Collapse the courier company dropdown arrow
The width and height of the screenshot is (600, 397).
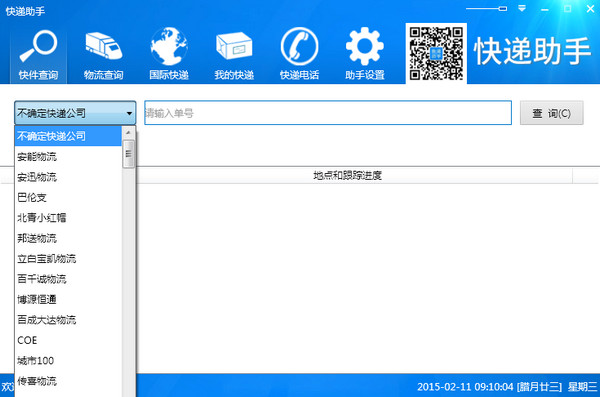(x=129, y=113)
